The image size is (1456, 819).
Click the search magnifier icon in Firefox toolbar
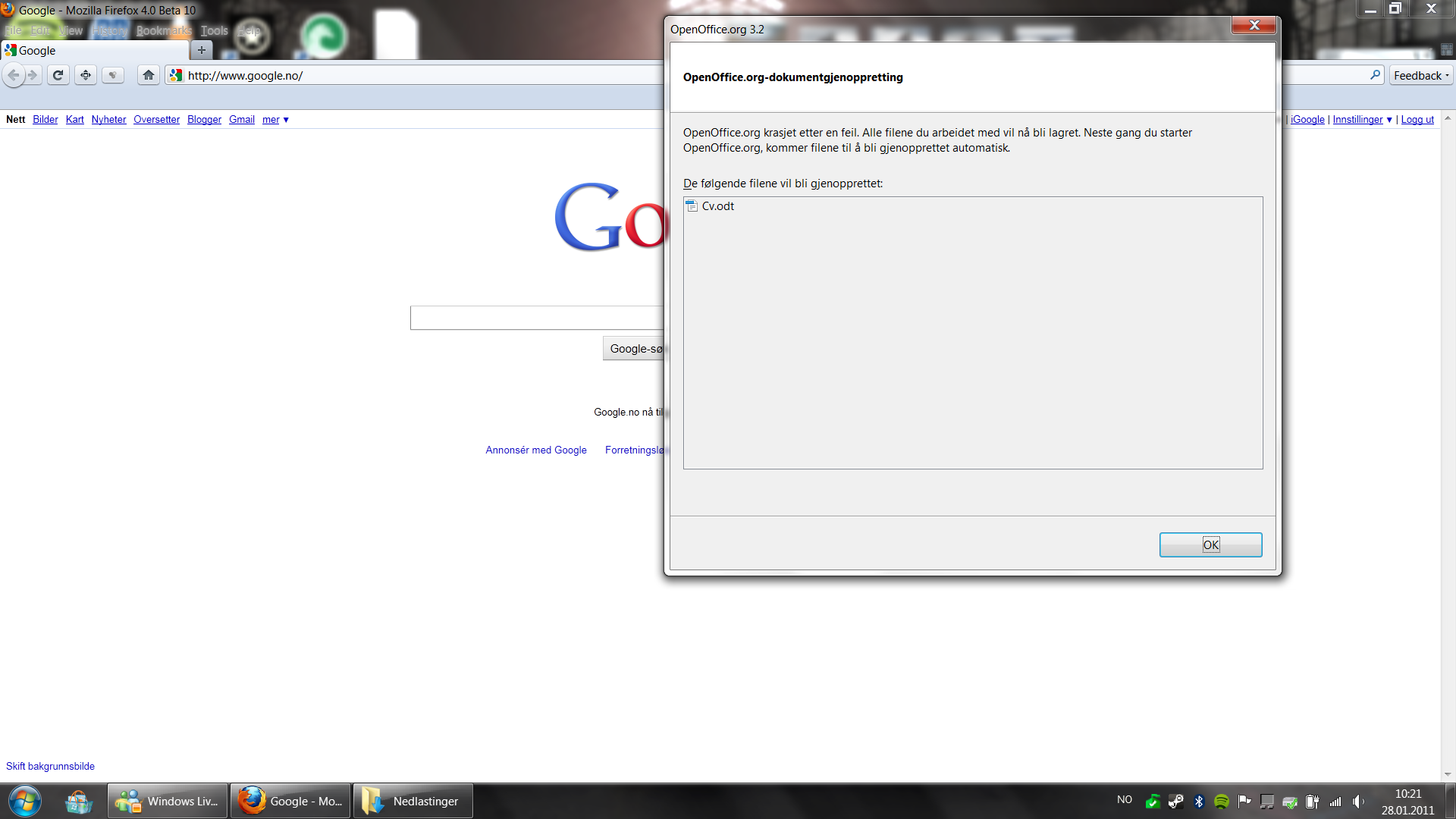[x=1375, y=74]
